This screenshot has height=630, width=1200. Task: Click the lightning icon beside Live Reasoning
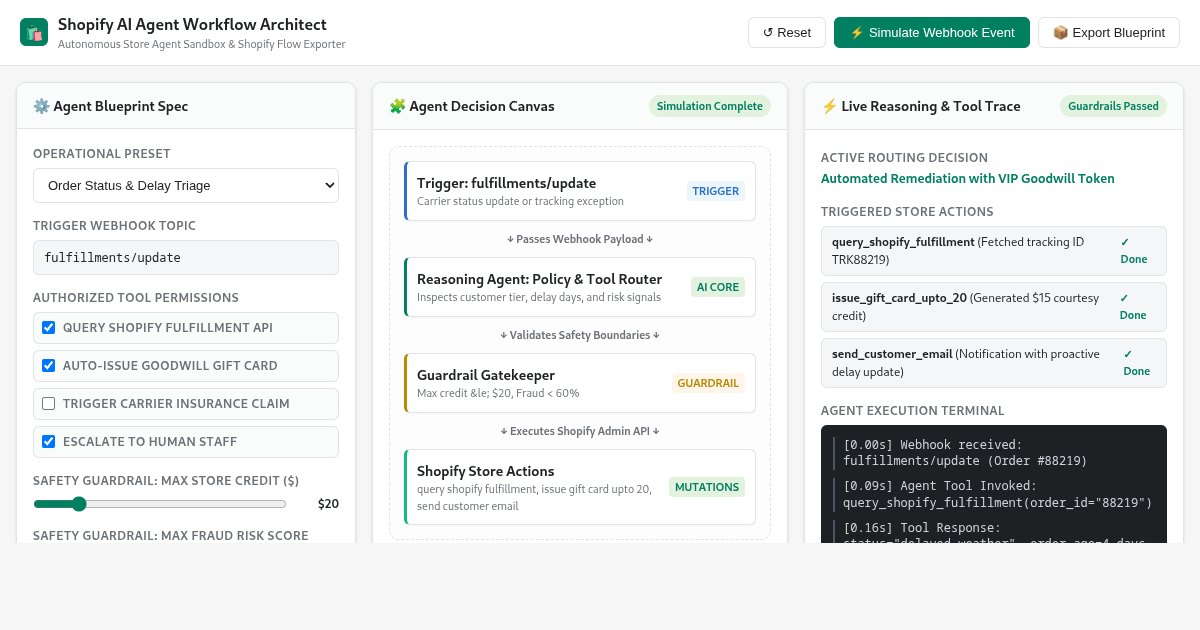[829, 106]
